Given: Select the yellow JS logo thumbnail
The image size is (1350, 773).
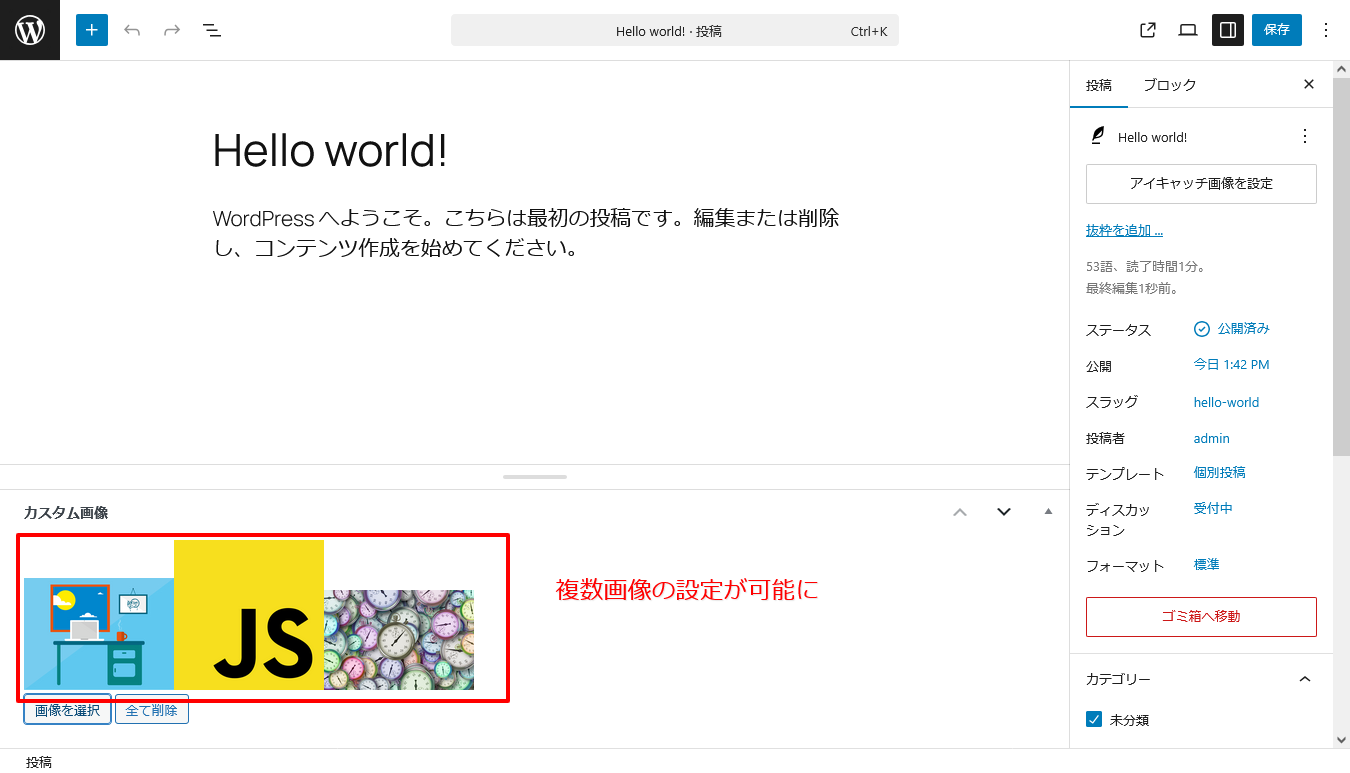Looking at the screenshot, I should pos(249,615).
